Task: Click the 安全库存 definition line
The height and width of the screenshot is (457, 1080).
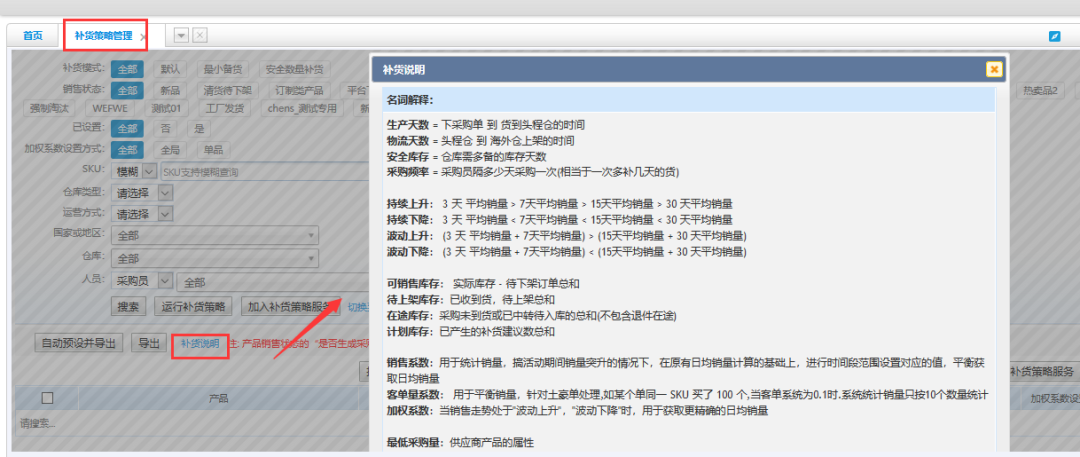Action: pos(467,156)
